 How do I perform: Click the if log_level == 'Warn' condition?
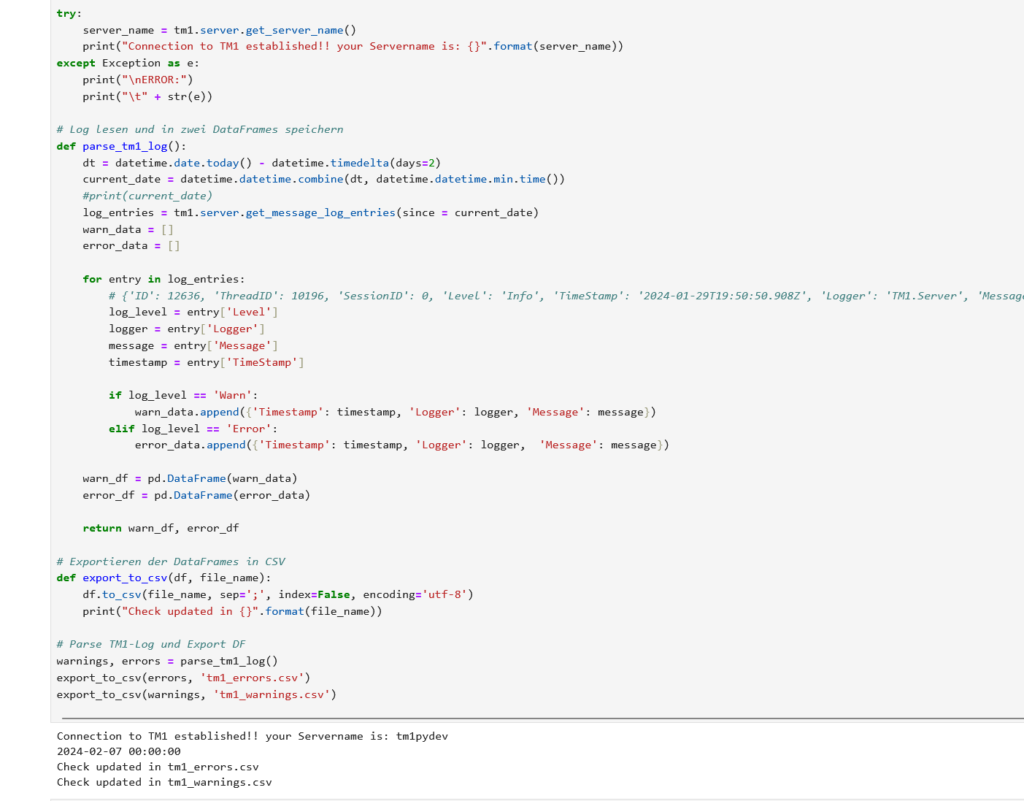click(183, 395)
